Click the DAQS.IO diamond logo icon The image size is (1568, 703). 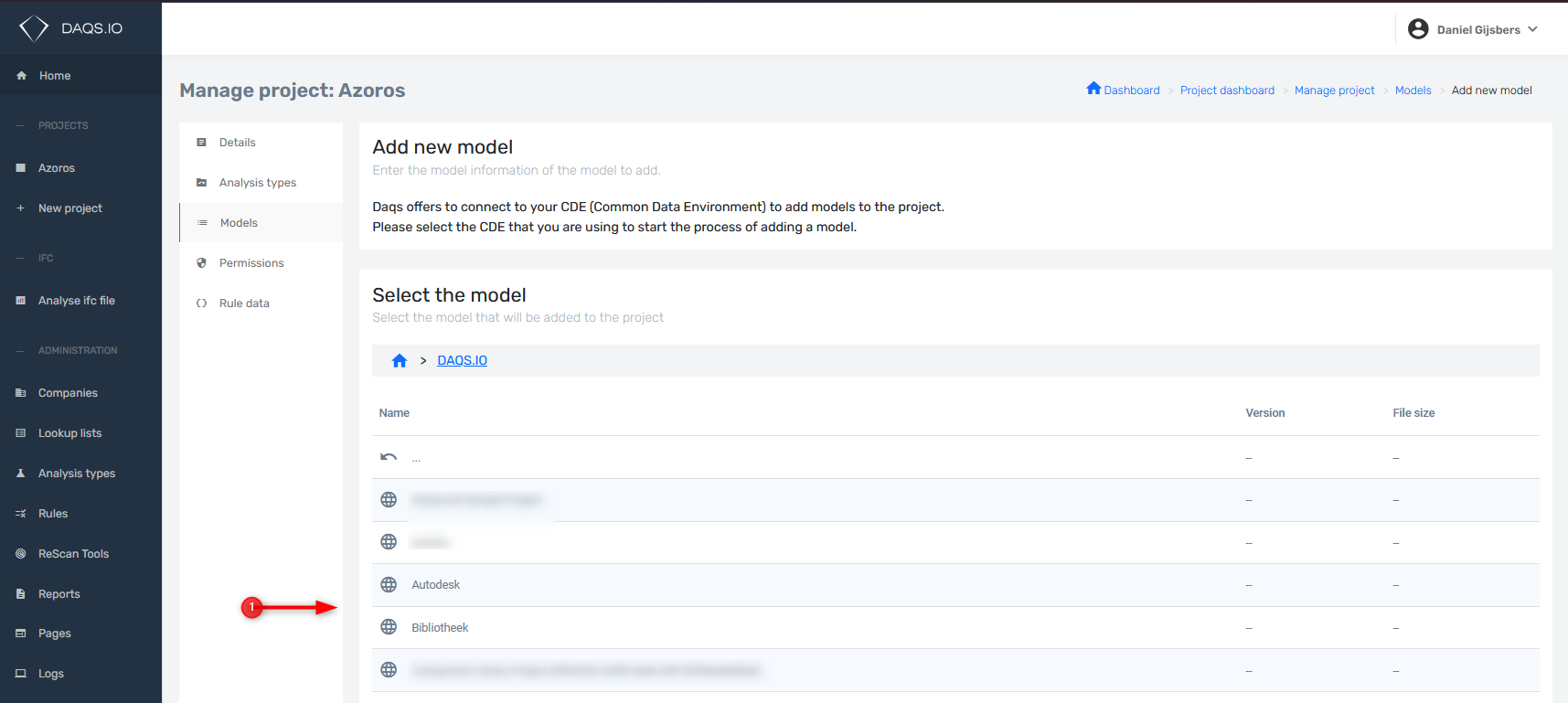pos(34,28)
